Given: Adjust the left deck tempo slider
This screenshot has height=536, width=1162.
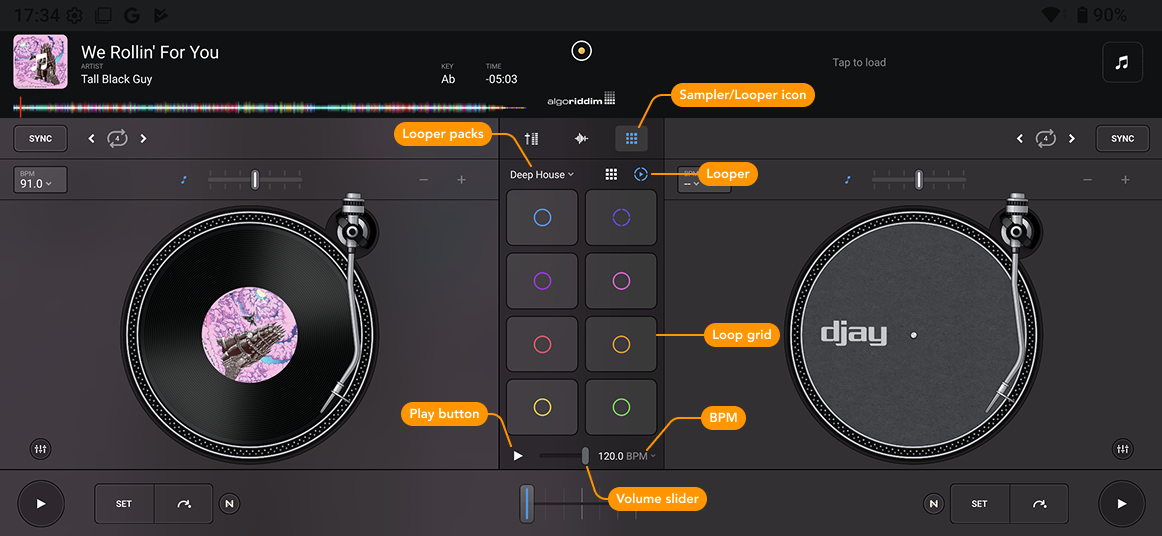Looking at the screenshot, I should 255,179.
